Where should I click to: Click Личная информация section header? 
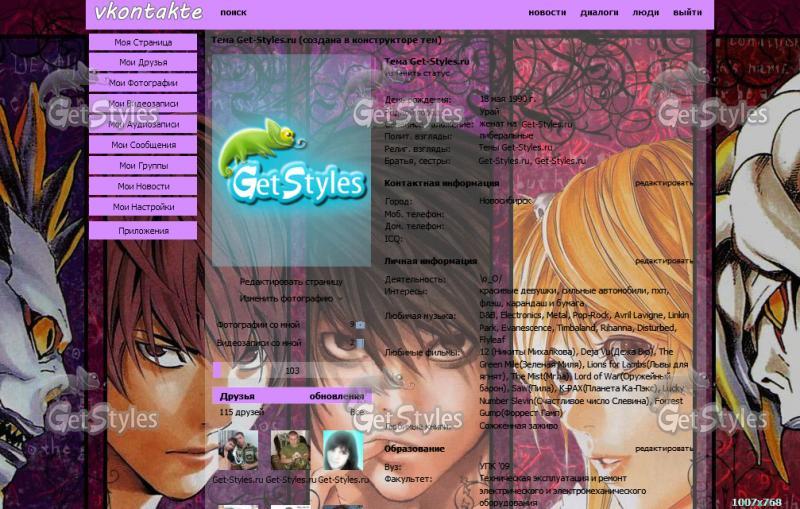[430, 261]
